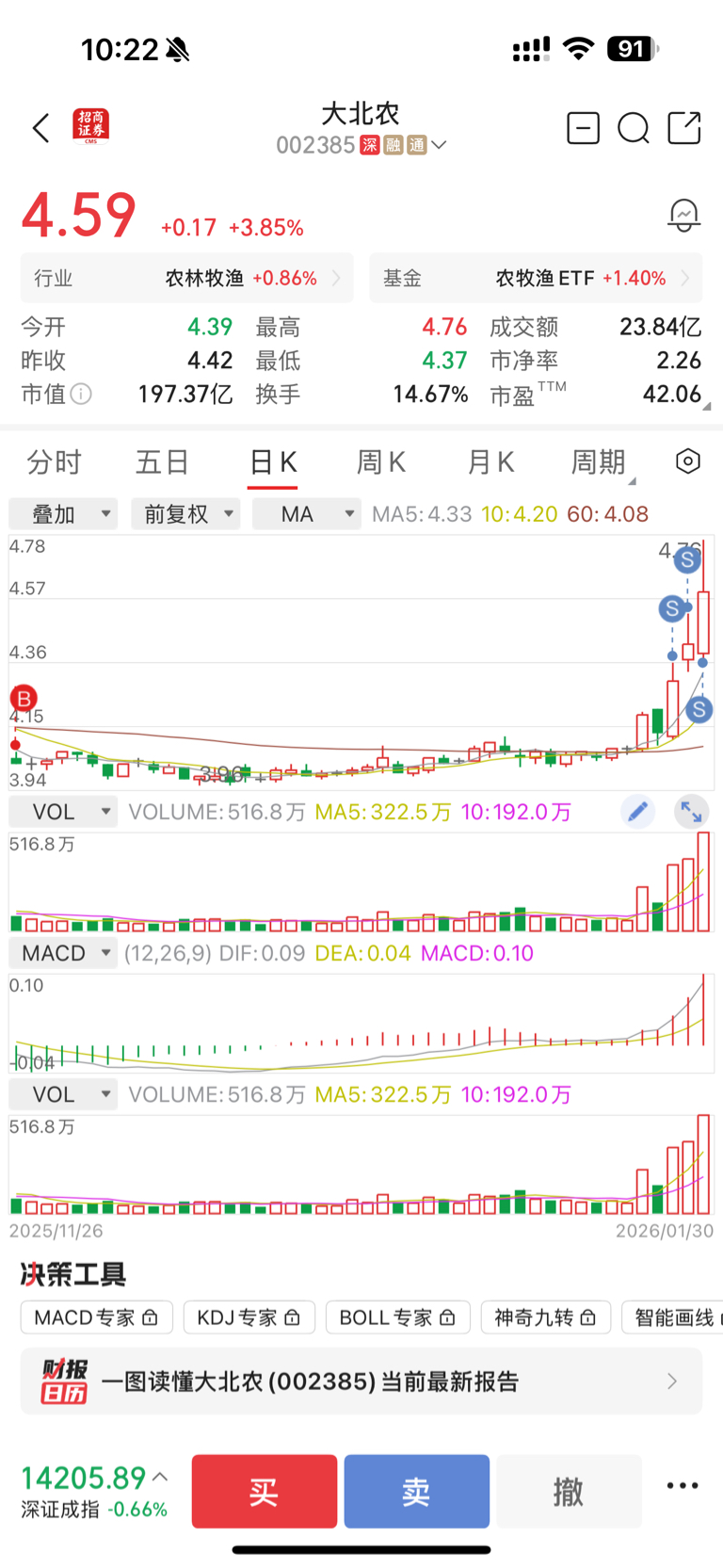Tap the minus square icon in header
Image resolution: width=723 pixels, height=1568 pixels.
click(583, 127)
